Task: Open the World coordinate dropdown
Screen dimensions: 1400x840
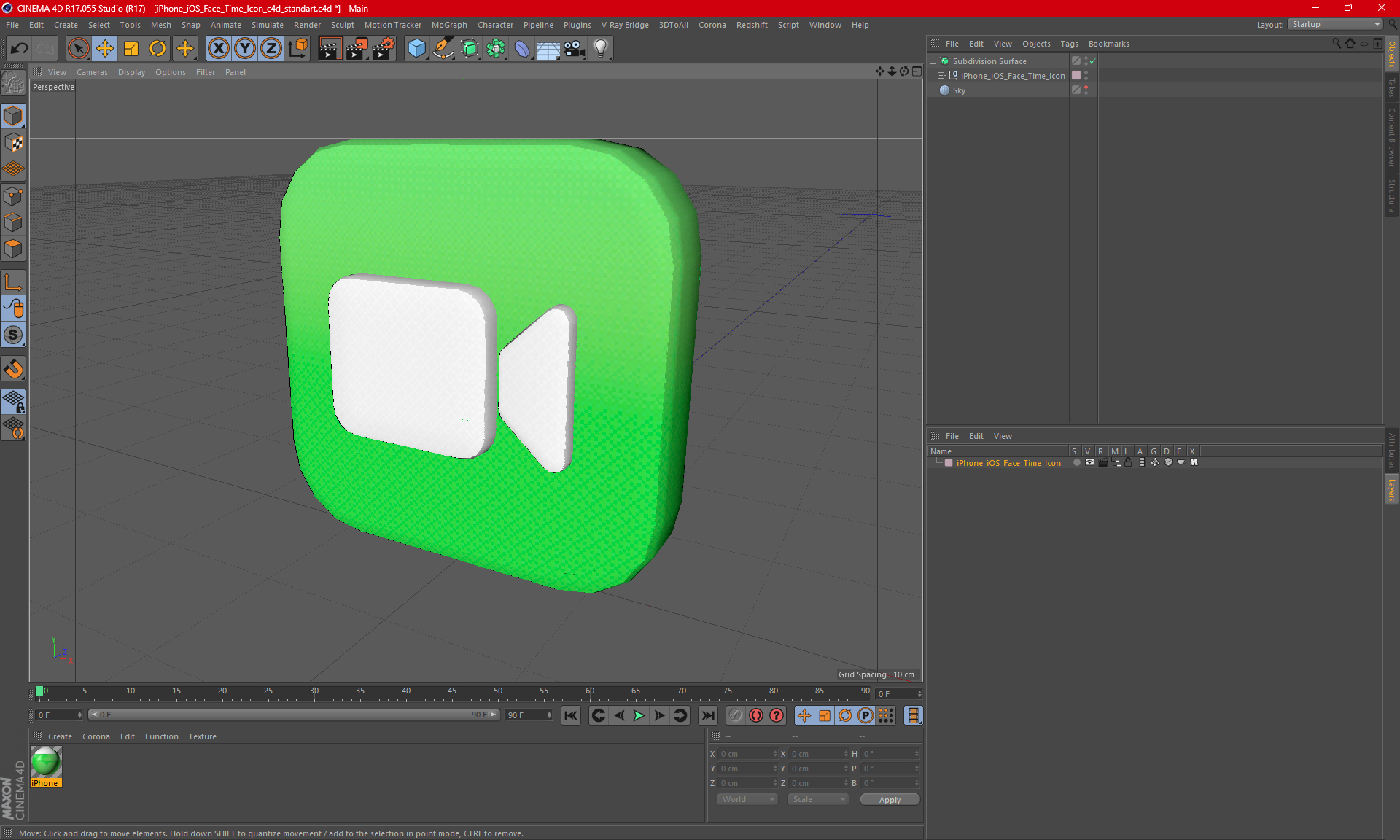Action: [747, 799]
